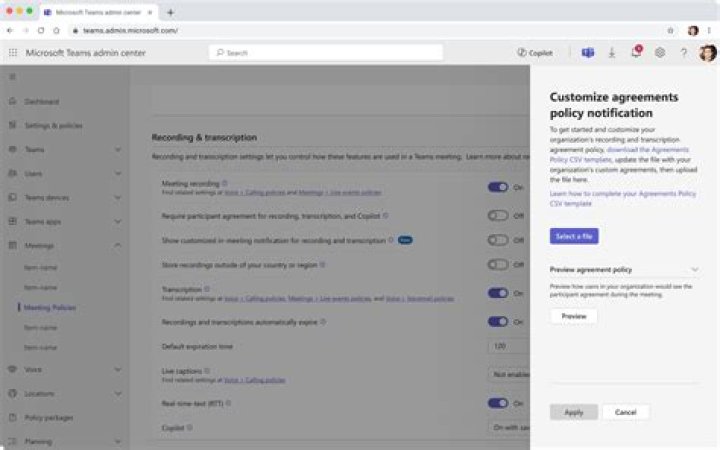720x450 pixels.
Task: Click the Locations globe sidebar icon
Action: click(x=13, y=393)
